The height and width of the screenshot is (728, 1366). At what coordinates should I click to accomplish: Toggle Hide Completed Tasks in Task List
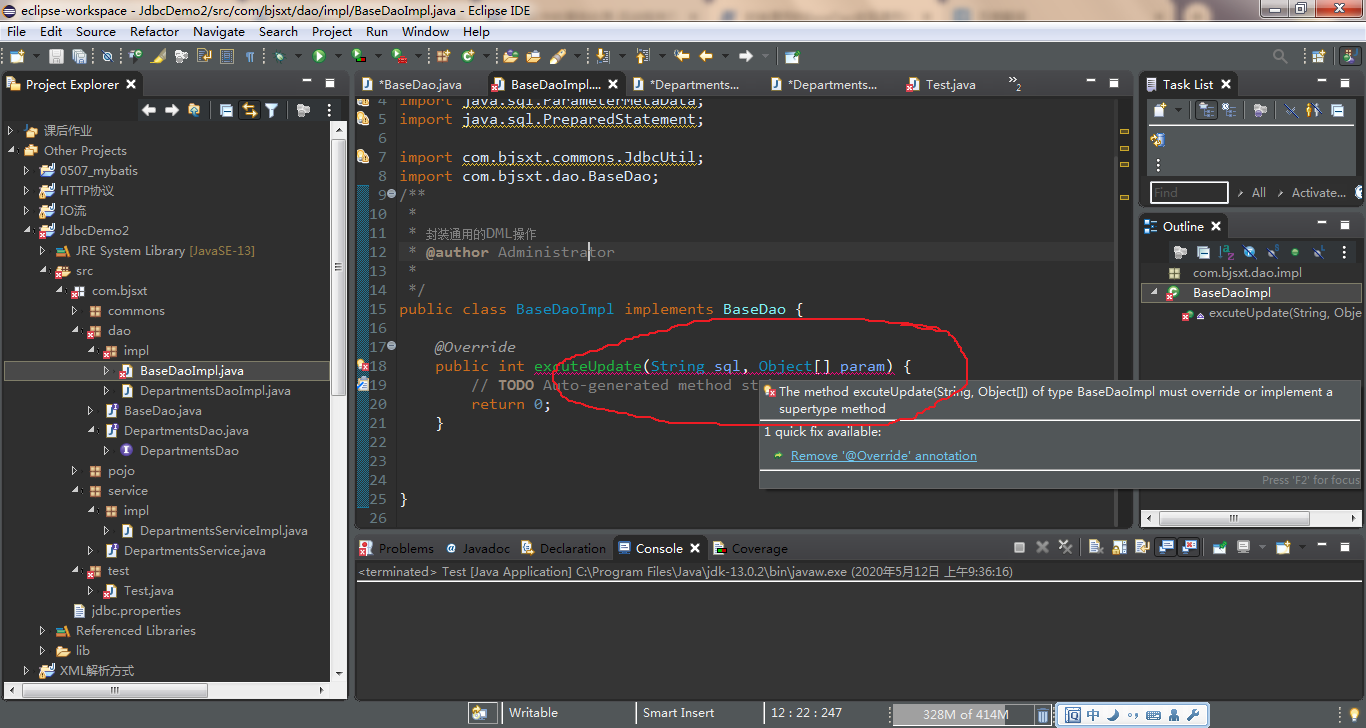1291,110
